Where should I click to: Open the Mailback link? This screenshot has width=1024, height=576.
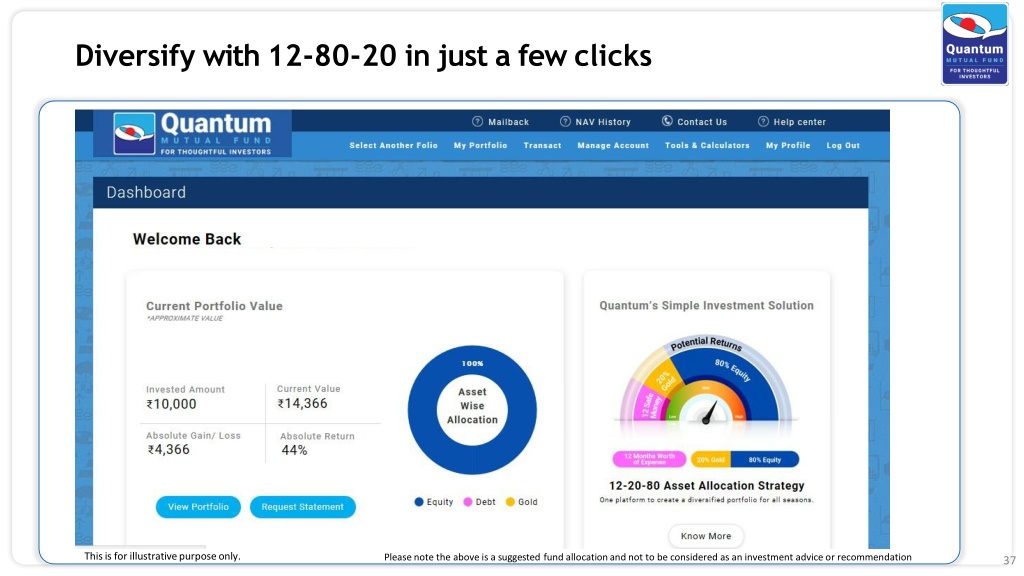508,122
